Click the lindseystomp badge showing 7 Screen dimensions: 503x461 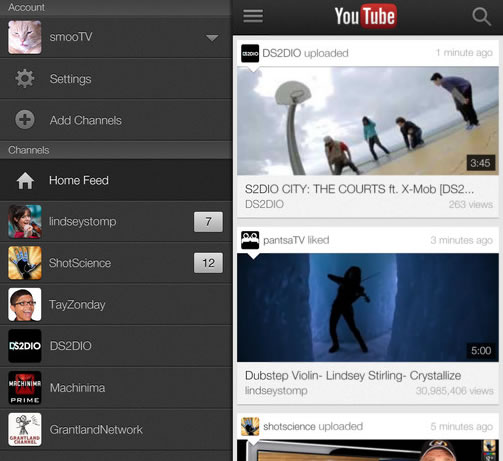[x=208, y=222]
